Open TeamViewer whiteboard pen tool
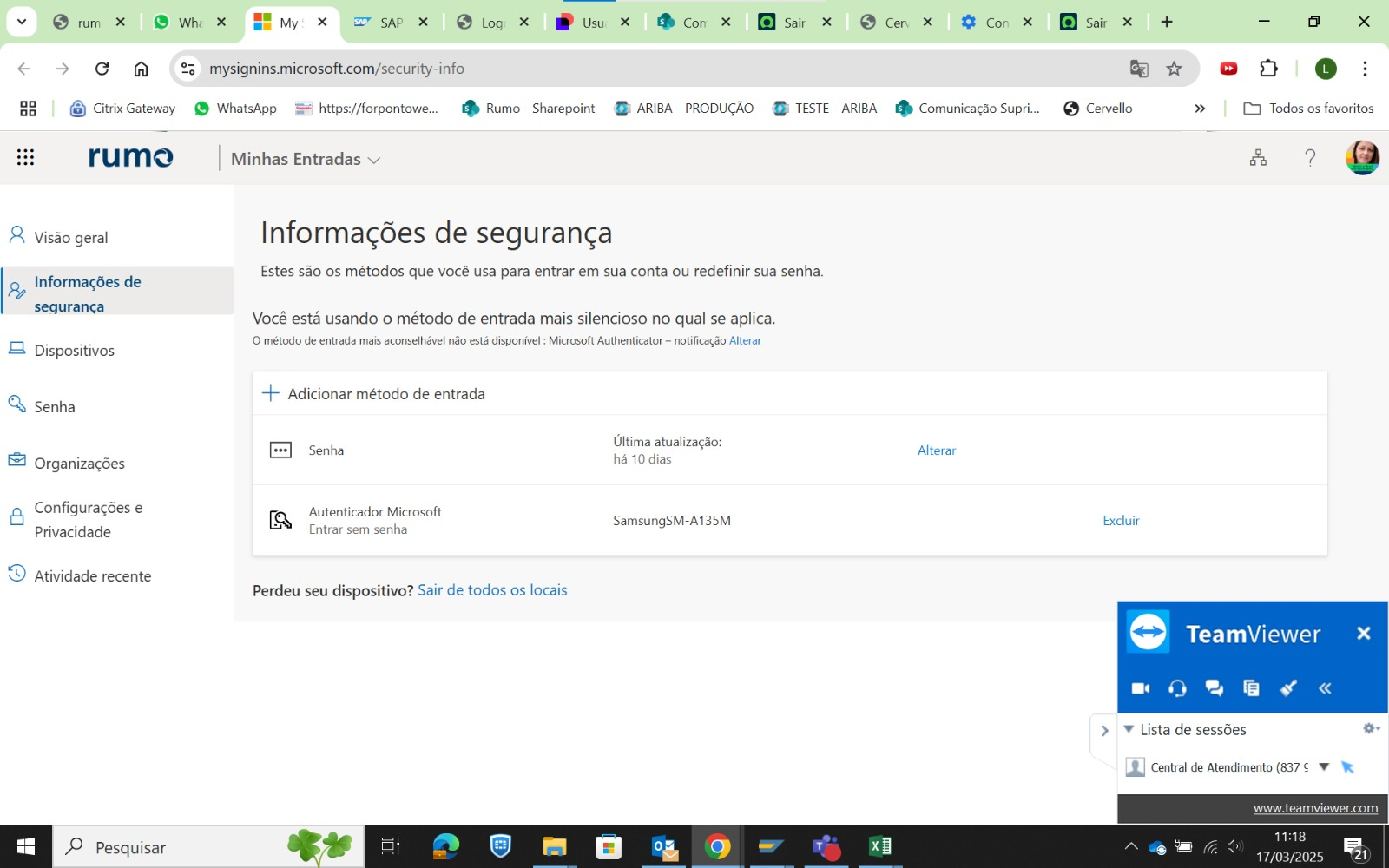Image resolution: width=1389 pixels, height=868 pixels. point(1288,687)
